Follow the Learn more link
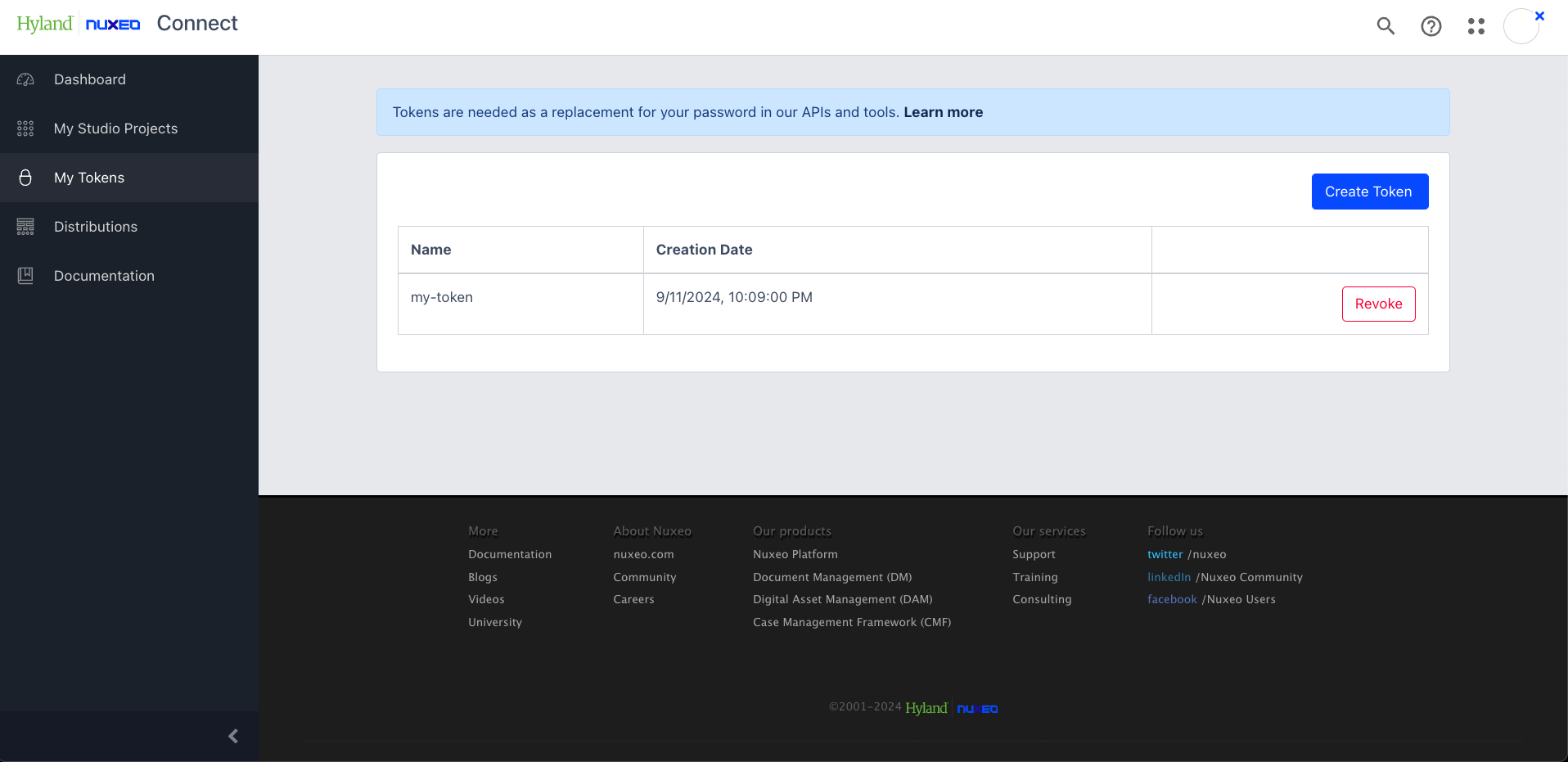1568x762 pixels. (x=943, y=112)
